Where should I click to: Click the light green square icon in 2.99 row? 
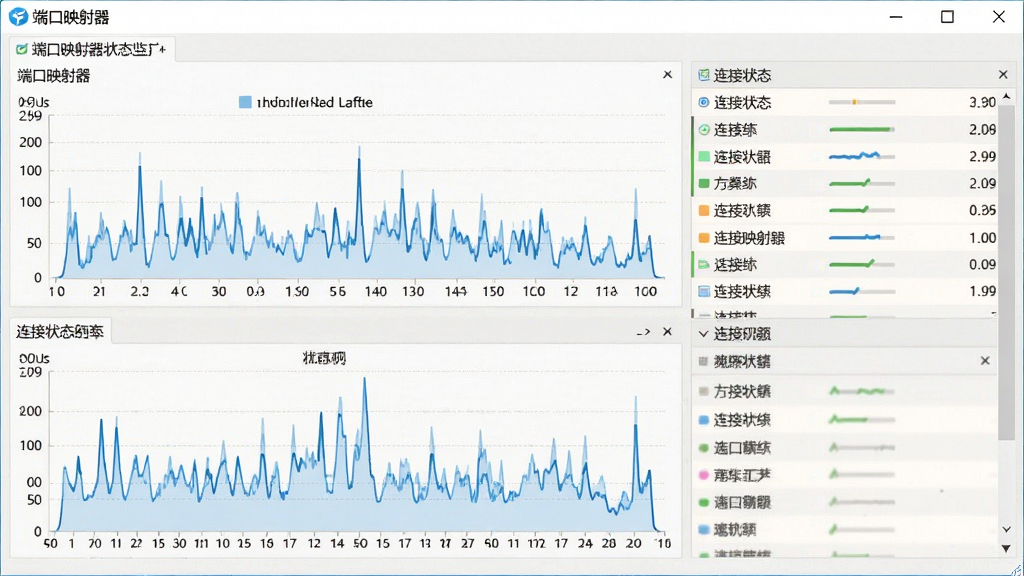[703, 157]
